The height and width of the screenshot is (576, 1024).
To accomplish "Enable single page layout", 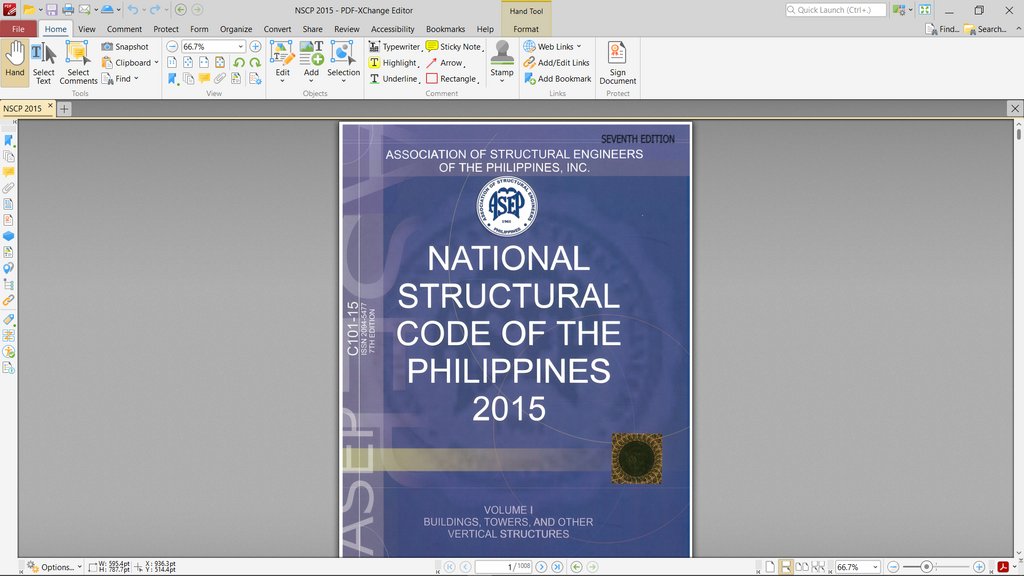I will (770, 567).
